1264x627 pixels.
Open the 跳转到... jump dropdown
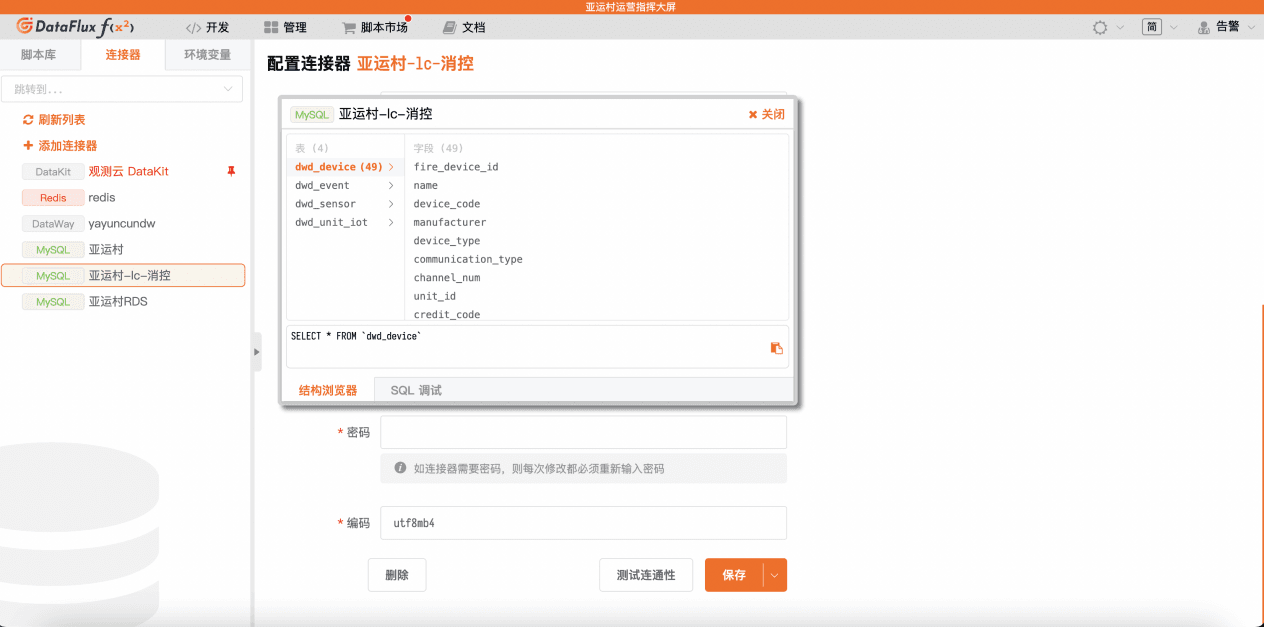[x=122, y=89]
